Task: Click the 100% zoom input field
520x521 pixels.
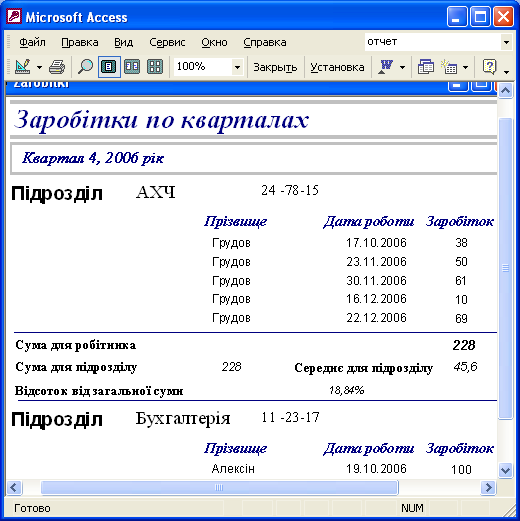Action: (202, 67)
